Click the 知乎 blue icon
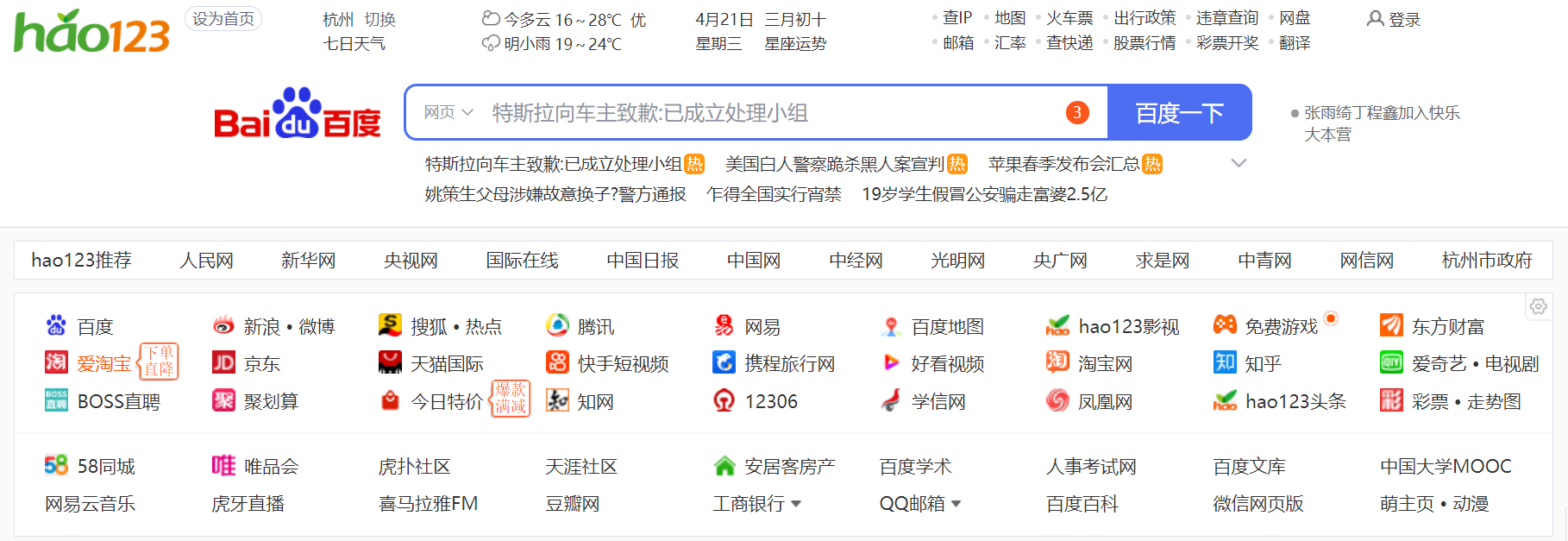The image size is (1568, 541). [x=1225, y=362]
